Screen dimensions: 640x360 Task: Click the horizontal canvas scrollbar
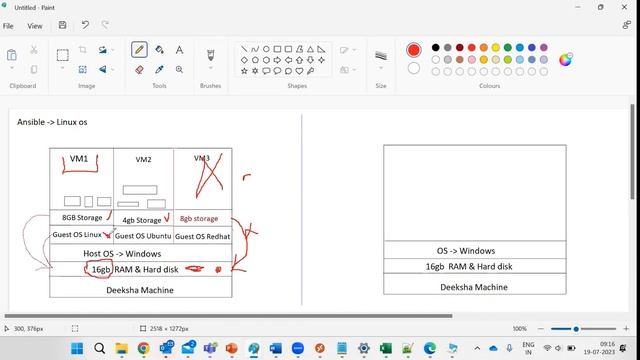(228, 316)
